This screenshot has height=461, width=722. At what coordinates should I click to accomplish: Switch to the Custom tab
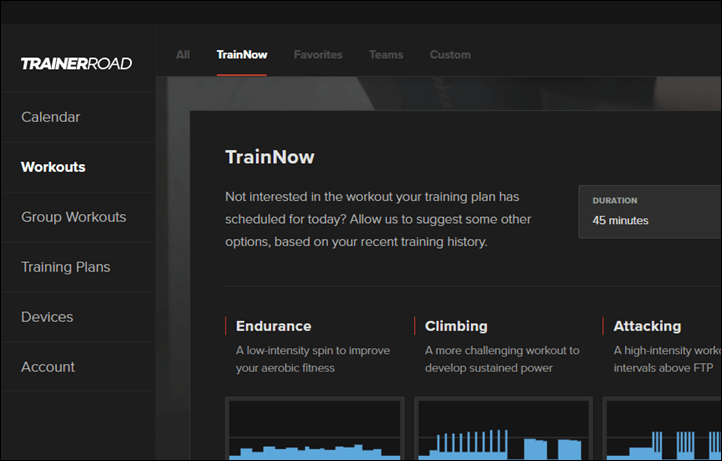pos(450,54)
